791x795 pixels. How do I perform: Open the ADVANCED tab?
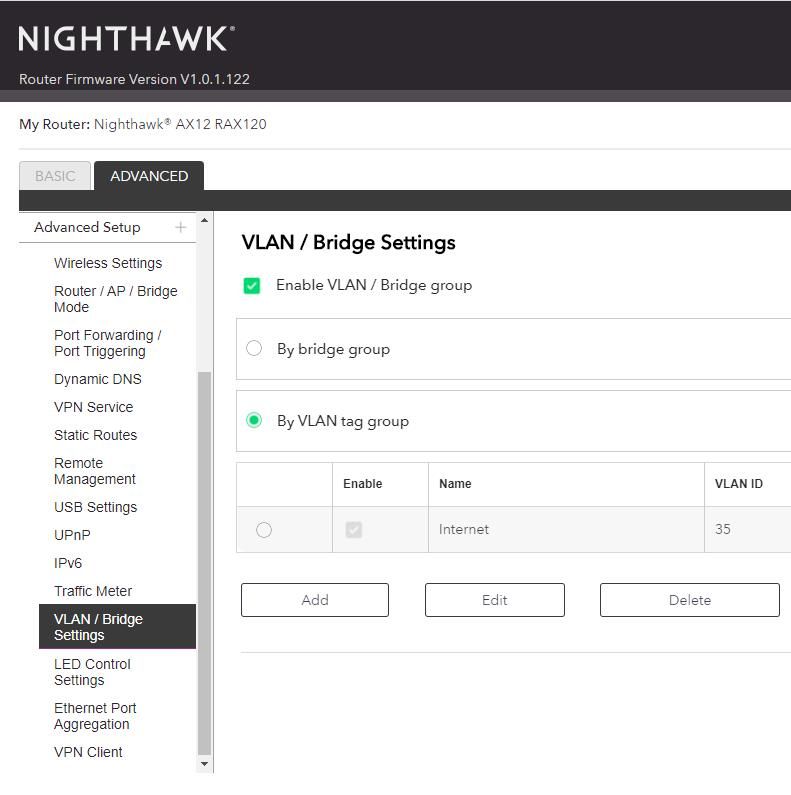(149, 176)
